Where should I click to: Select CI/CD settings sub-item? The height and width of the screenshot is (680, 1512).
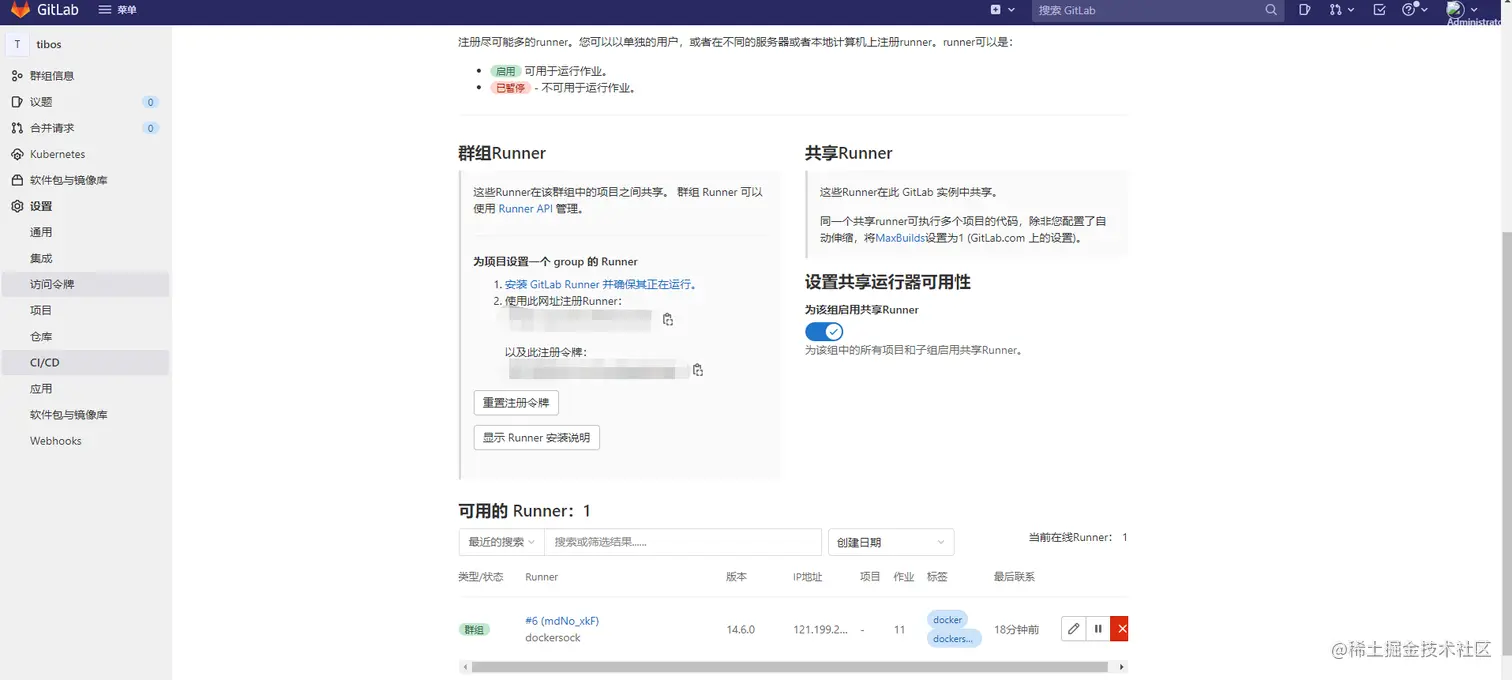point(45,362)
